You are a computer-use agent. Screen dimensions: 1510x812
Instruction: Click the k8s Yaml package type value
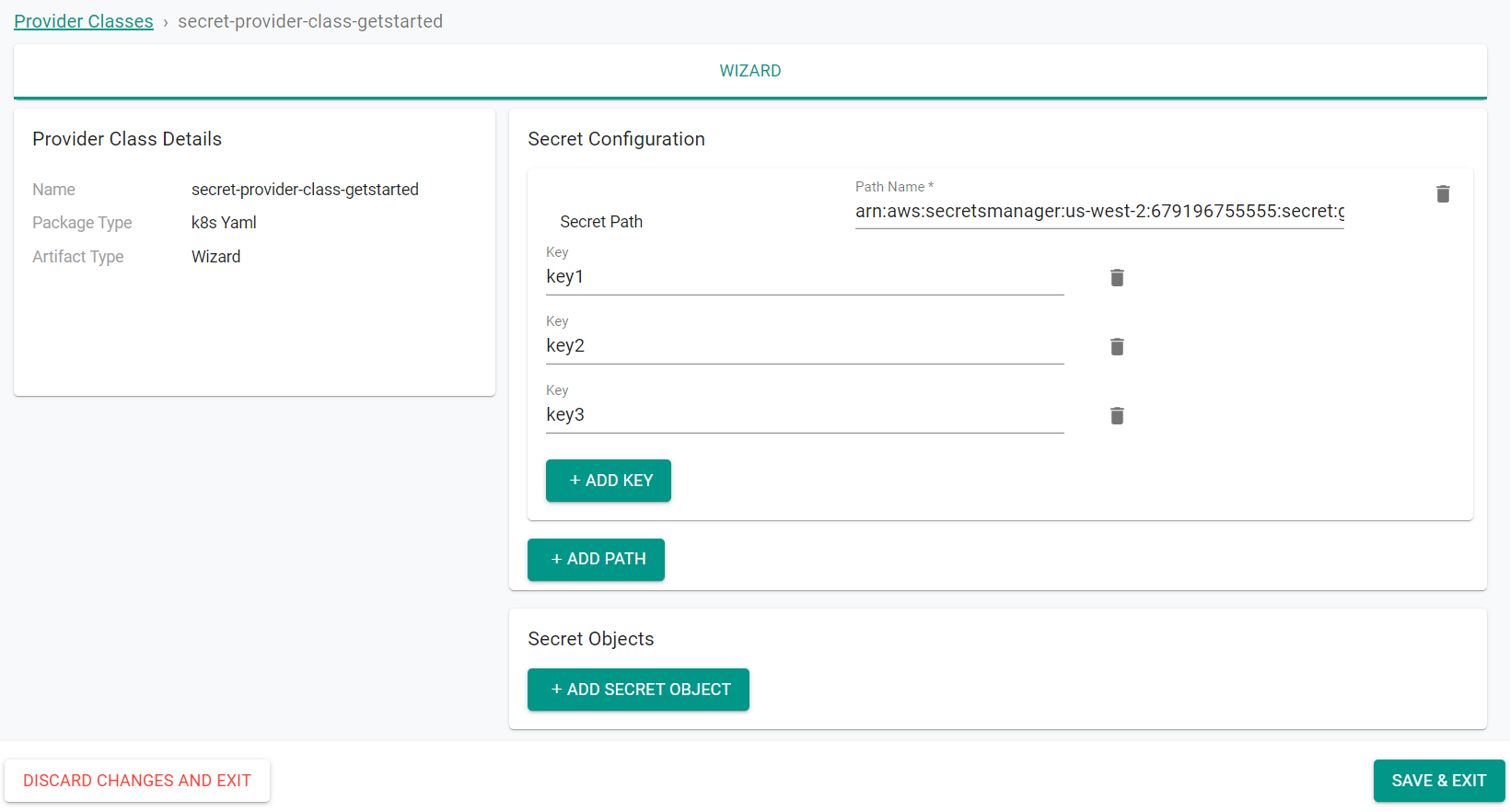point(224,223)
